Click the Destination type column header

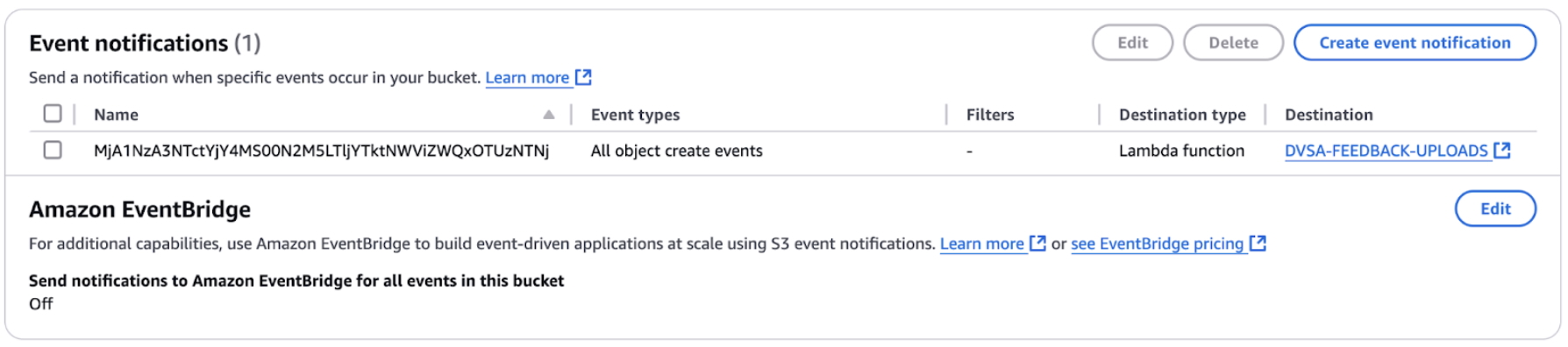[x=1182, y=115]
